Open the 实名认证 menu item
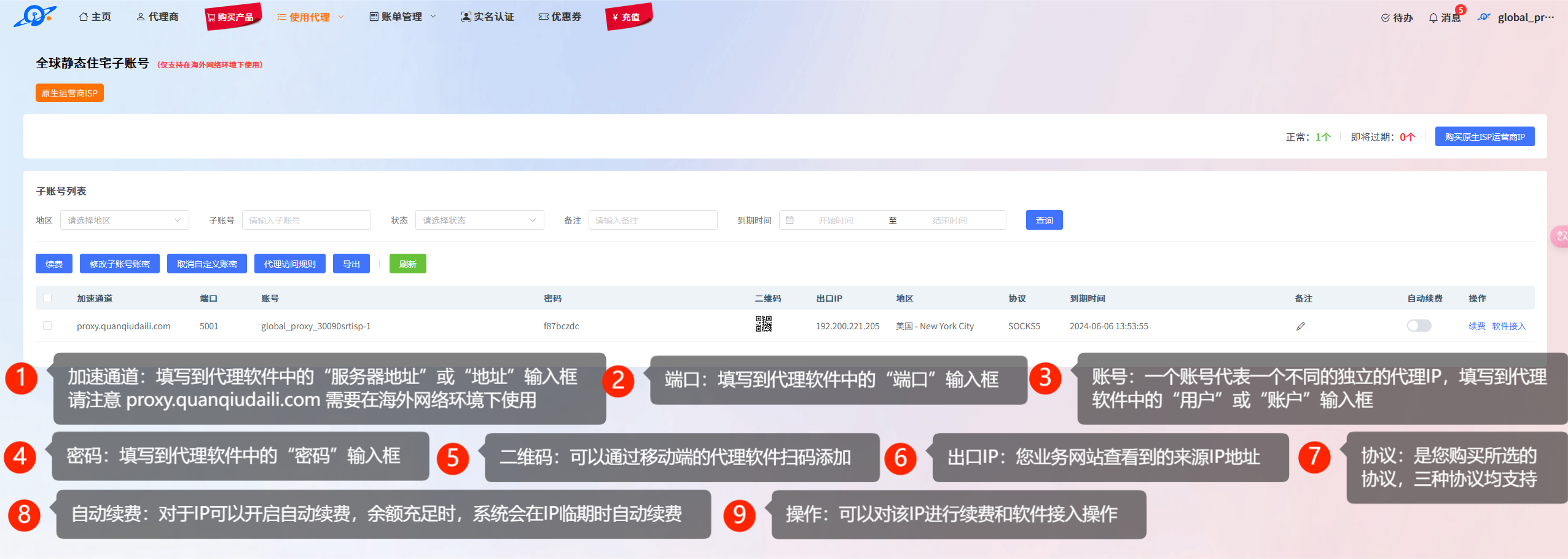 click(487, 17)
